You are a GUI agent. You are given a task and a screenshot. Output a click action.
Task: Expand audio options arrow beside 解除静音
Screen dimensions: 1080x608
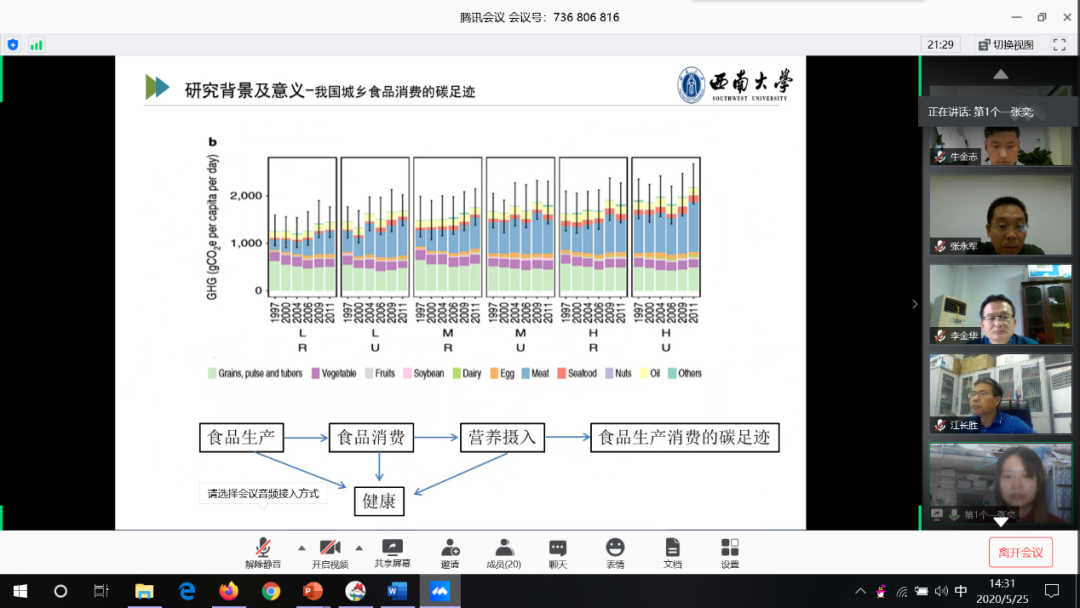[301, 547]
